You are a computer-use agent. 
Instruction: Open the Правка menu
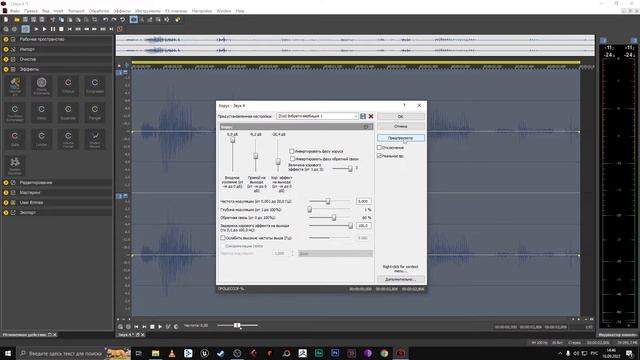click(31, 11)
